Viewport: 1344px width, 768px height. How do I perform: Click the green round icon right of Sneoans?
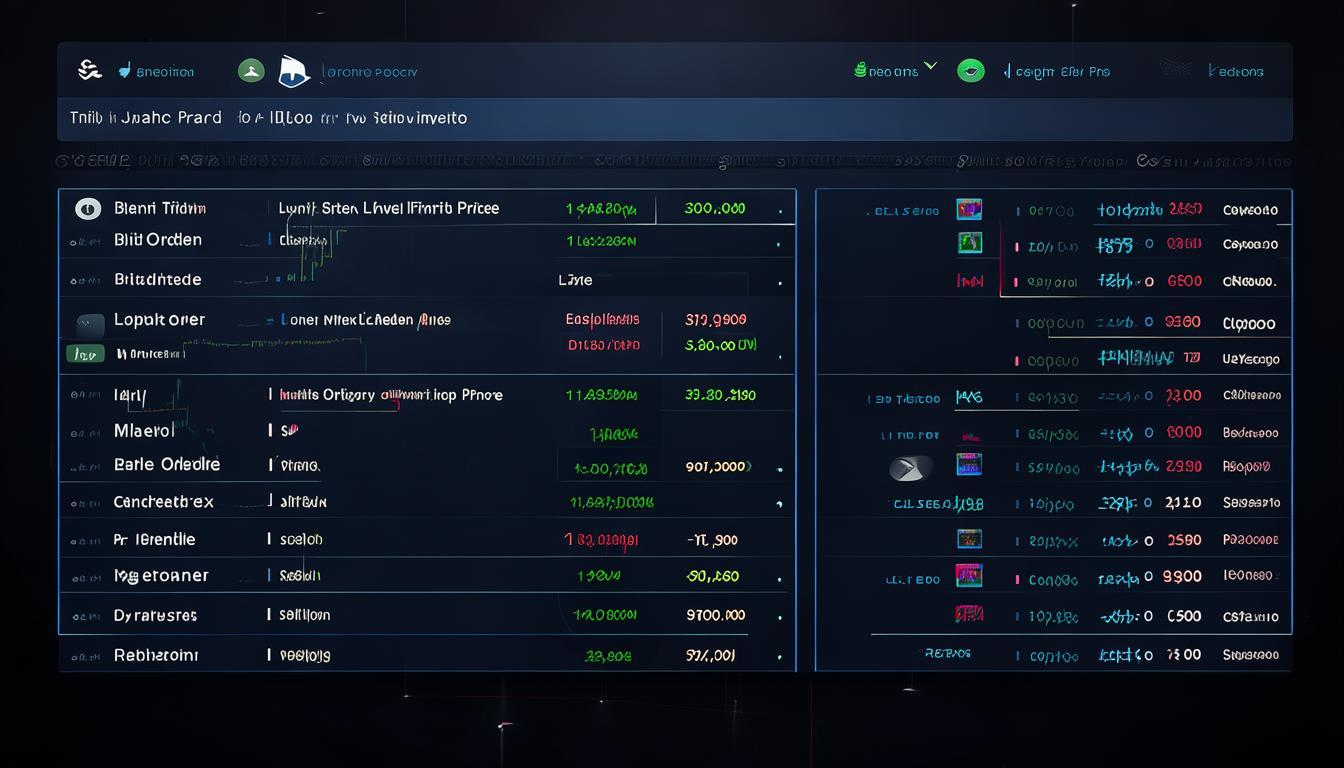click(x=970, y=71)
